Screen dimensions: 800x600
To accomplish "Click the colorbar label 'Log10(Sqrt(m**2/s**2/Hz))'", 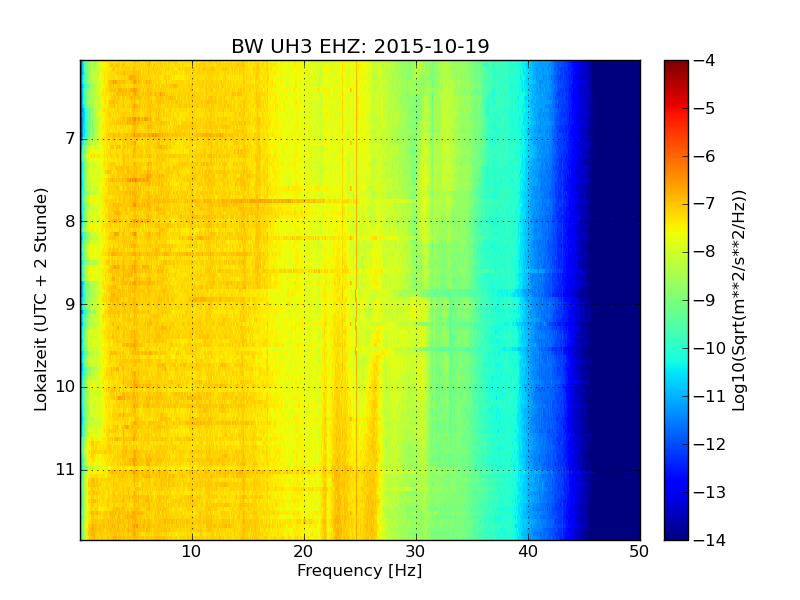I will pyautogui.click(x=738, y=301).
